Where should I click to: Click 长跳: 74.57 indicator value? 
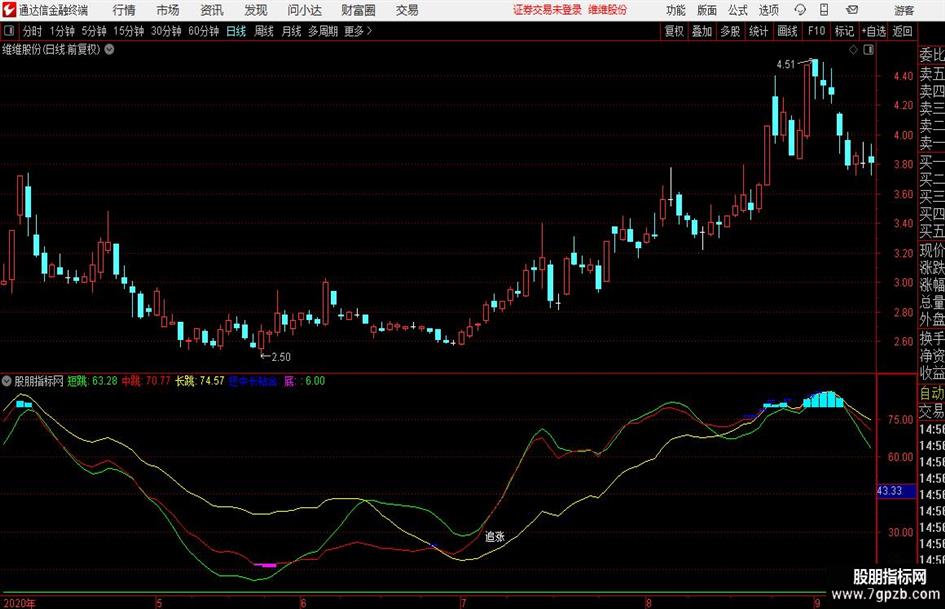[199, 381]
